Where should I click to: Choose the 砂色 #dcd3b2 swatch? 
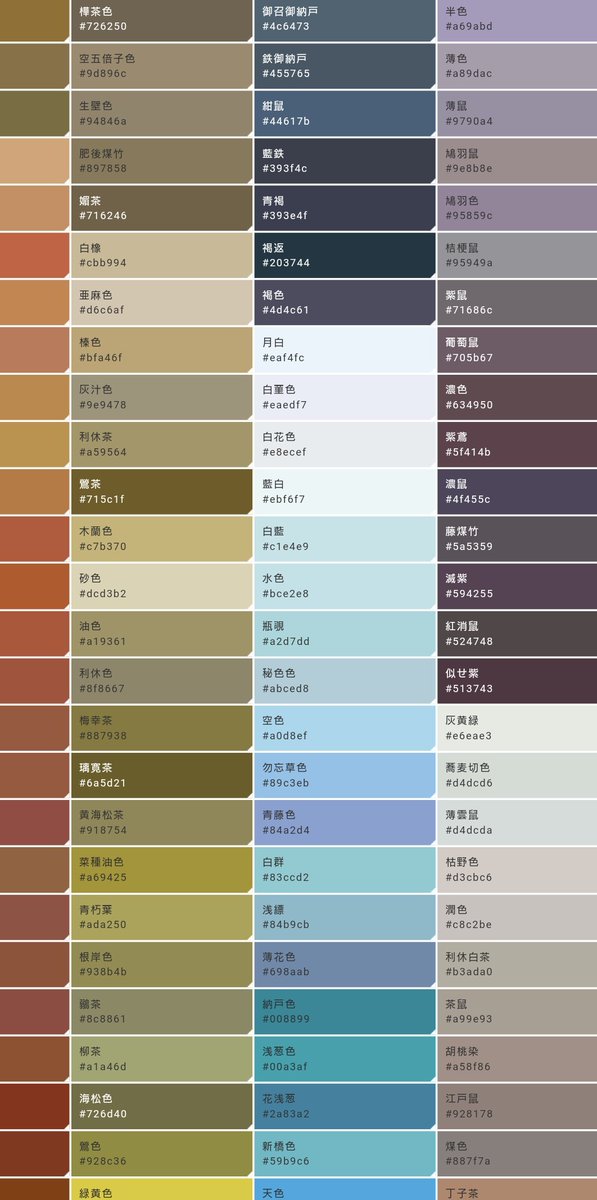(x=161, y=586)
